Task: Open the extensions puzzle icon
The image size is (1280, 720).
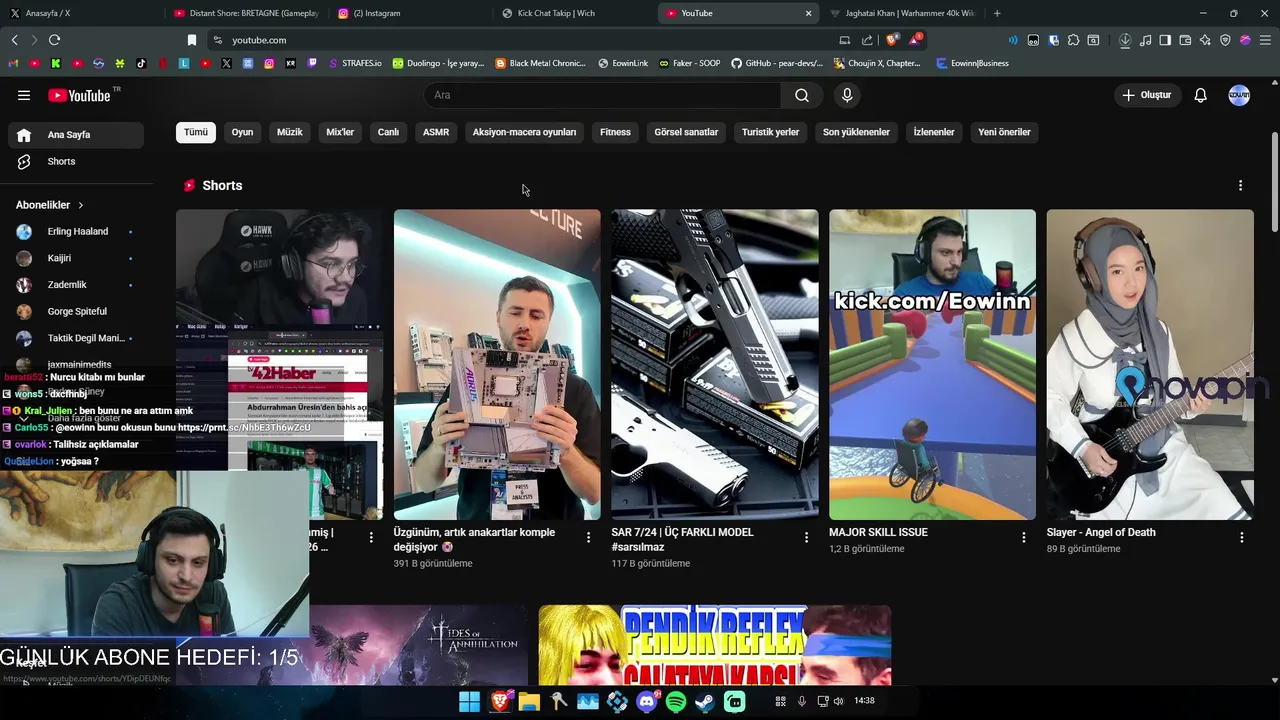Action: pyautogui.click(x=1073, y=40)
